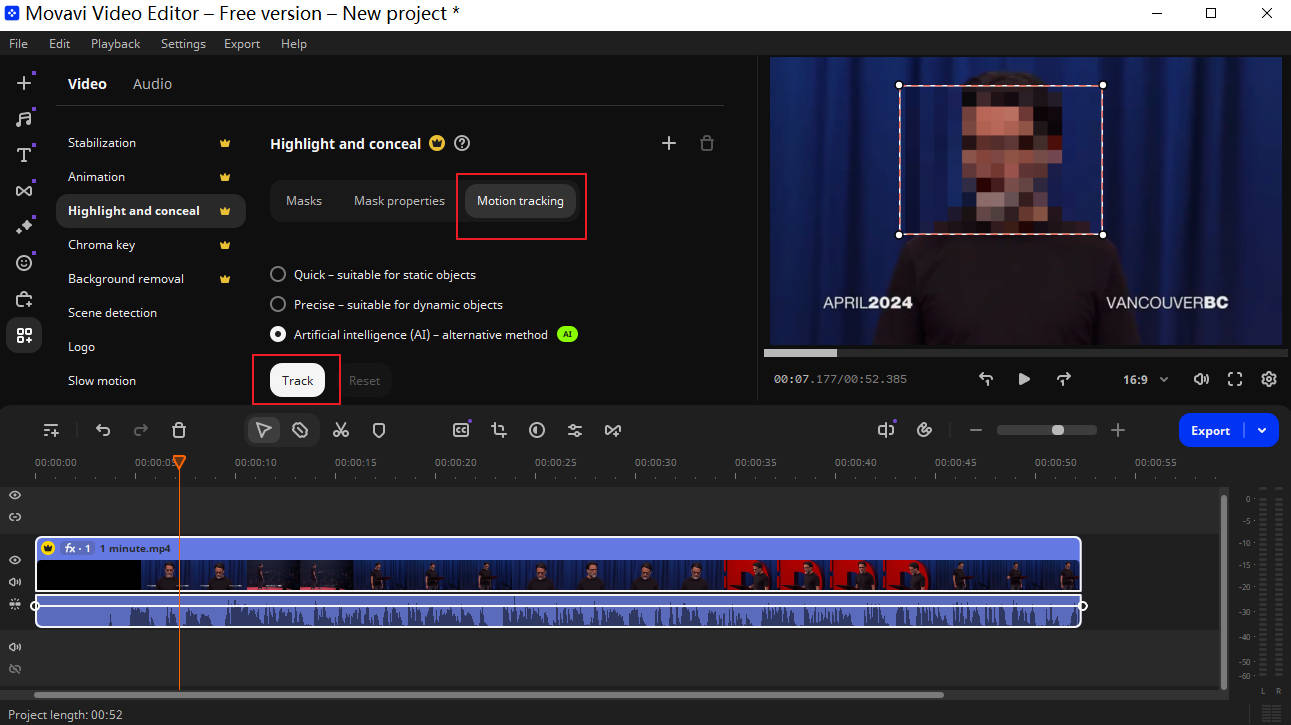Hide the video track with the eye toggle
The width and height of the screenshot is (1291, 725).
[14, 560]
